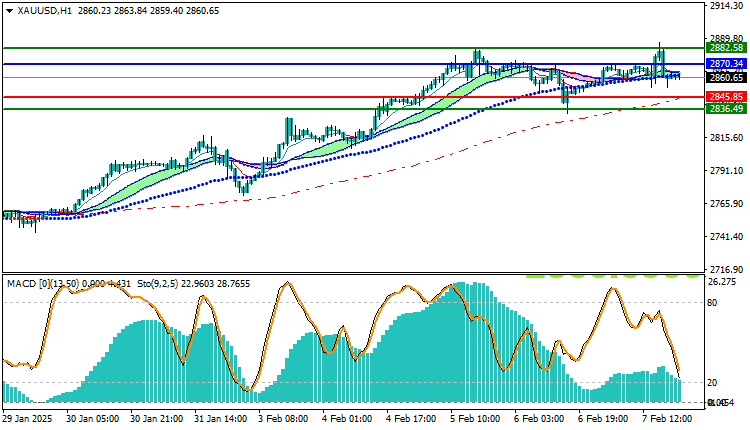Click the 2716.90 price scale value
The image size is (750, 430).
[x=727, y=269]
